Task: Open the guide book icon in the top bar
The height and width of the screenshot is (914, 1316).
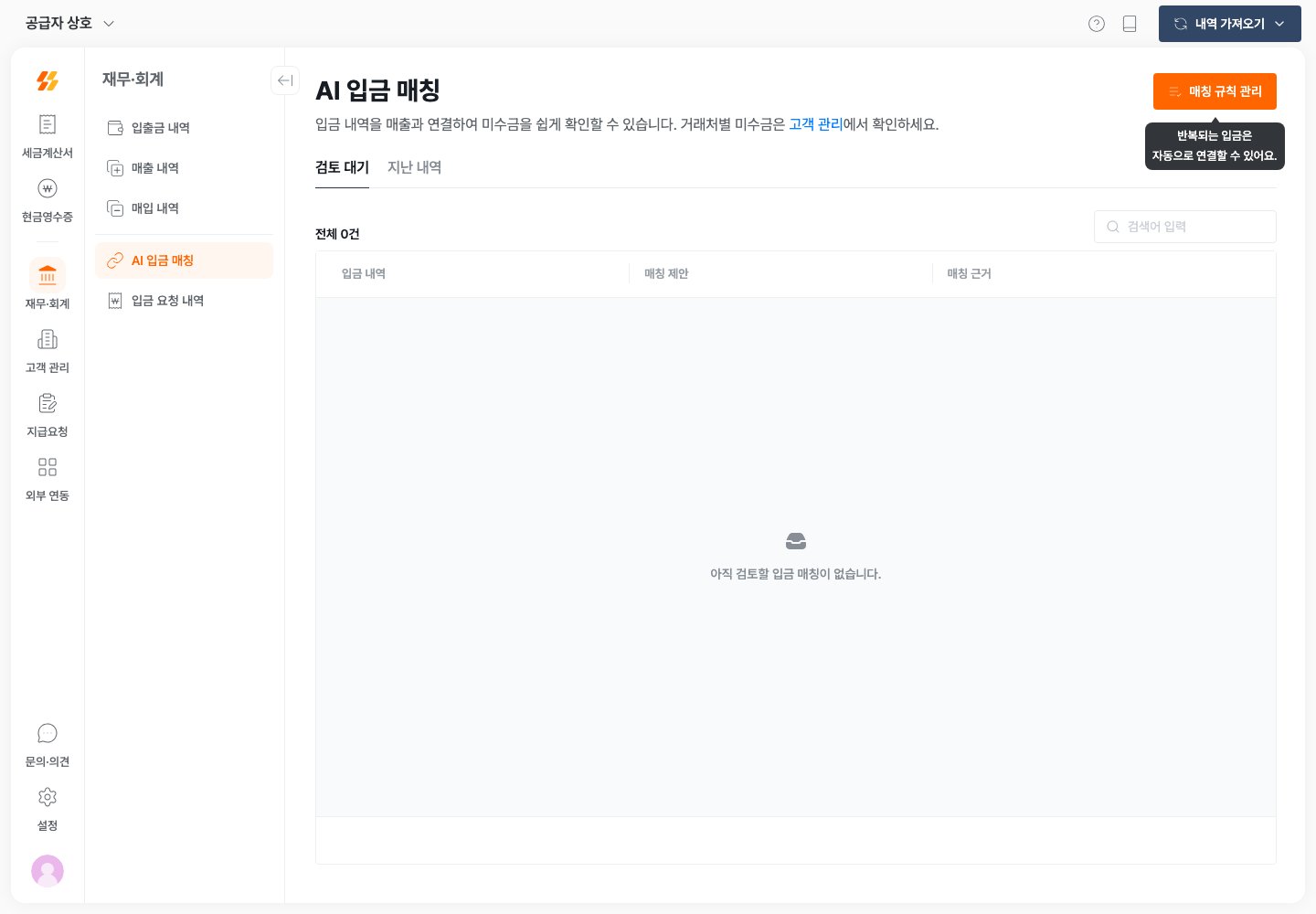Action: click(x=1130, y=24)
